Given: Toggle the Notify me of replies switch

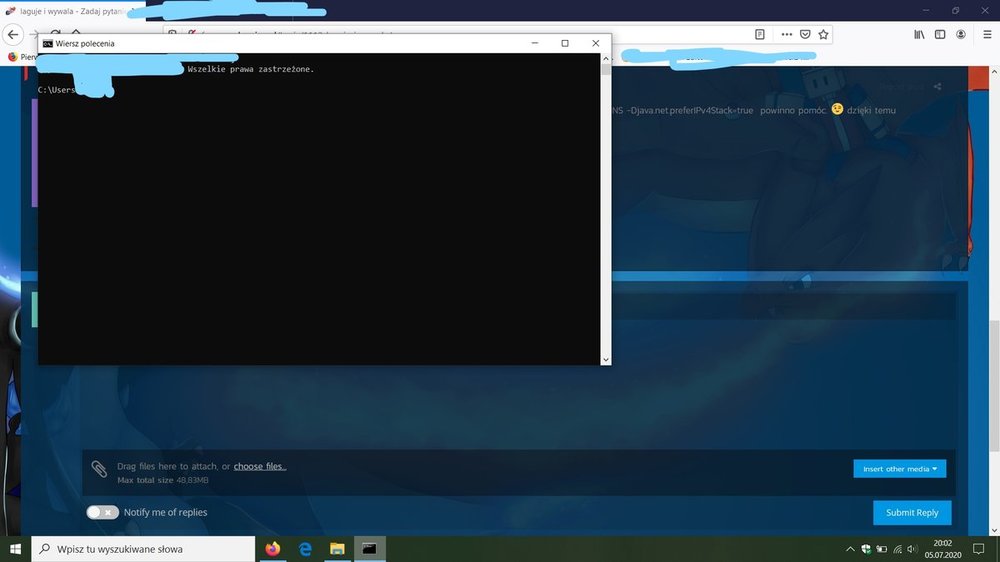Looking at the screenshot, I should (102, 512).
